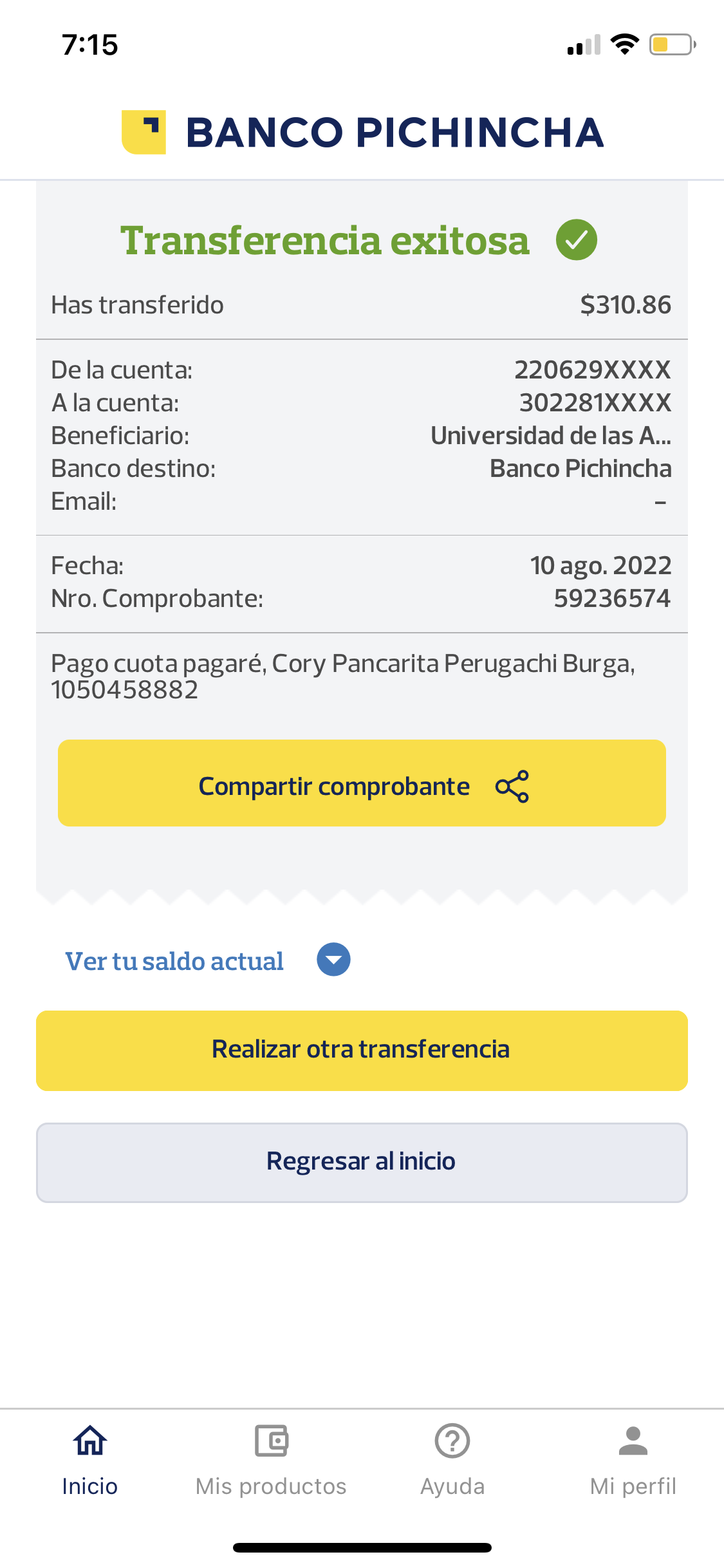Viewport: 724px width, 1568px height.
Task: Expand balance with the blue arrow circle
Action: coord(333,960)
